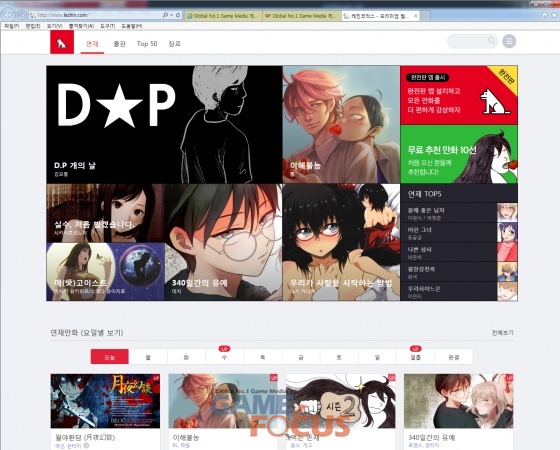The height and width of the screenshot is (450, 560).
Task: Select the 월 day tab
Action: [148, 357]
